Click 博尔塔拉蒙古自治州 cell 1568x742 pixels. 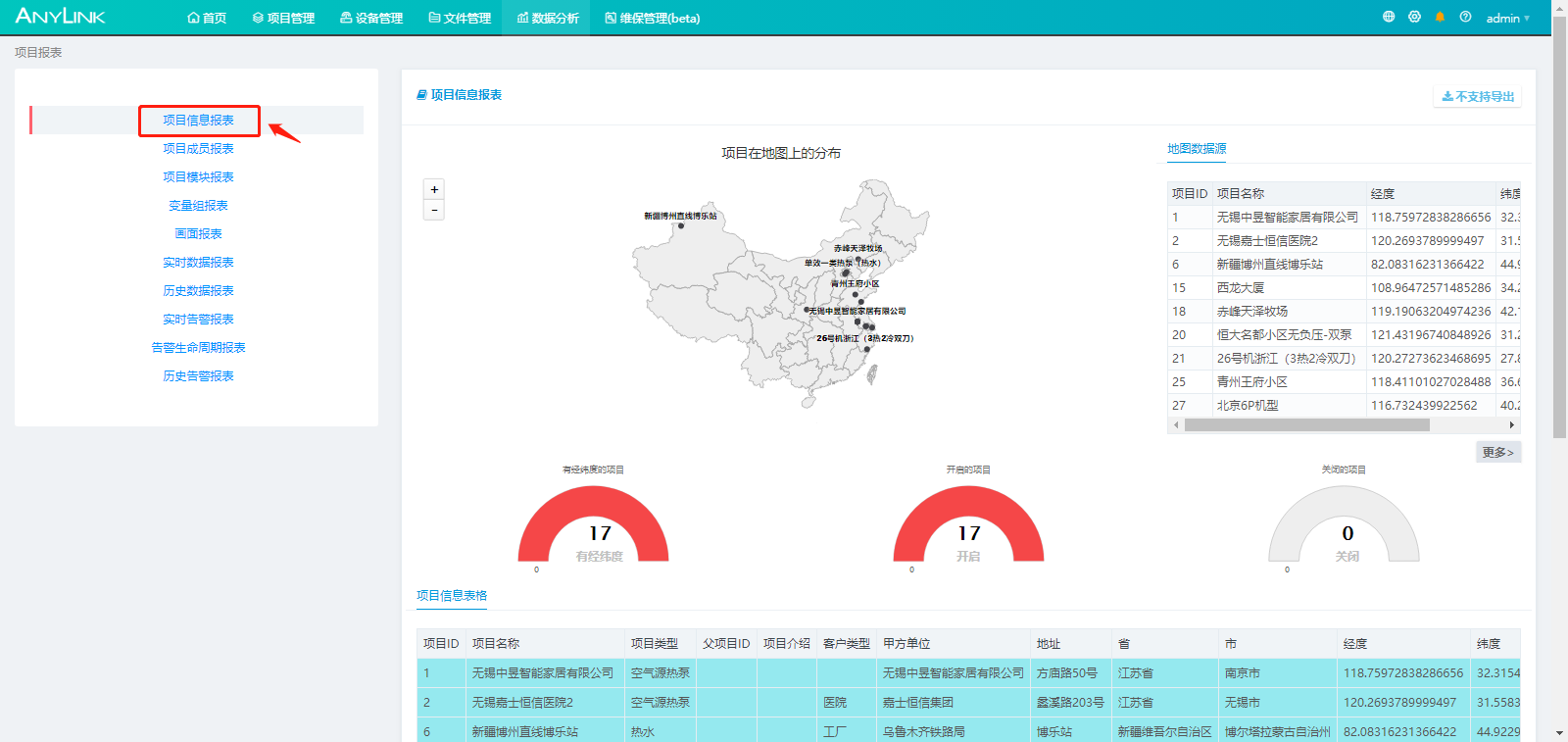click(1278, 731)
